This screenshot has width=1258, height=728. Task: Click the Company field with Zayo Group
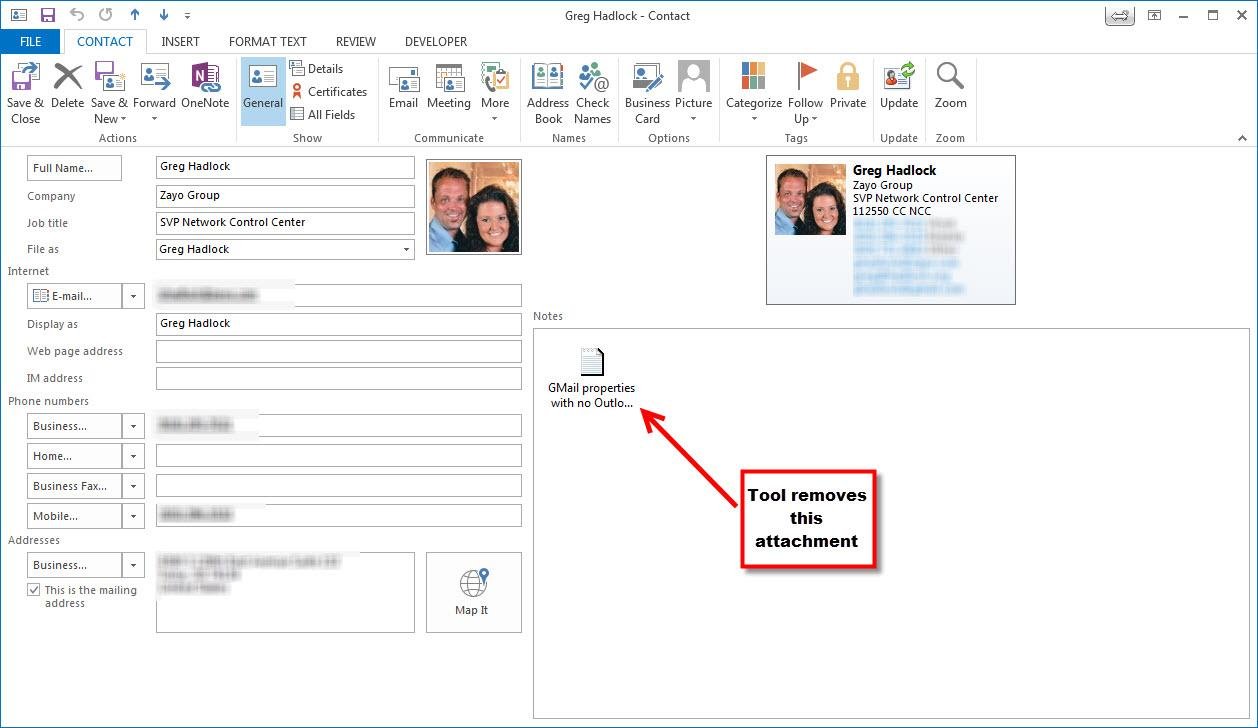[x=285, y=196]
